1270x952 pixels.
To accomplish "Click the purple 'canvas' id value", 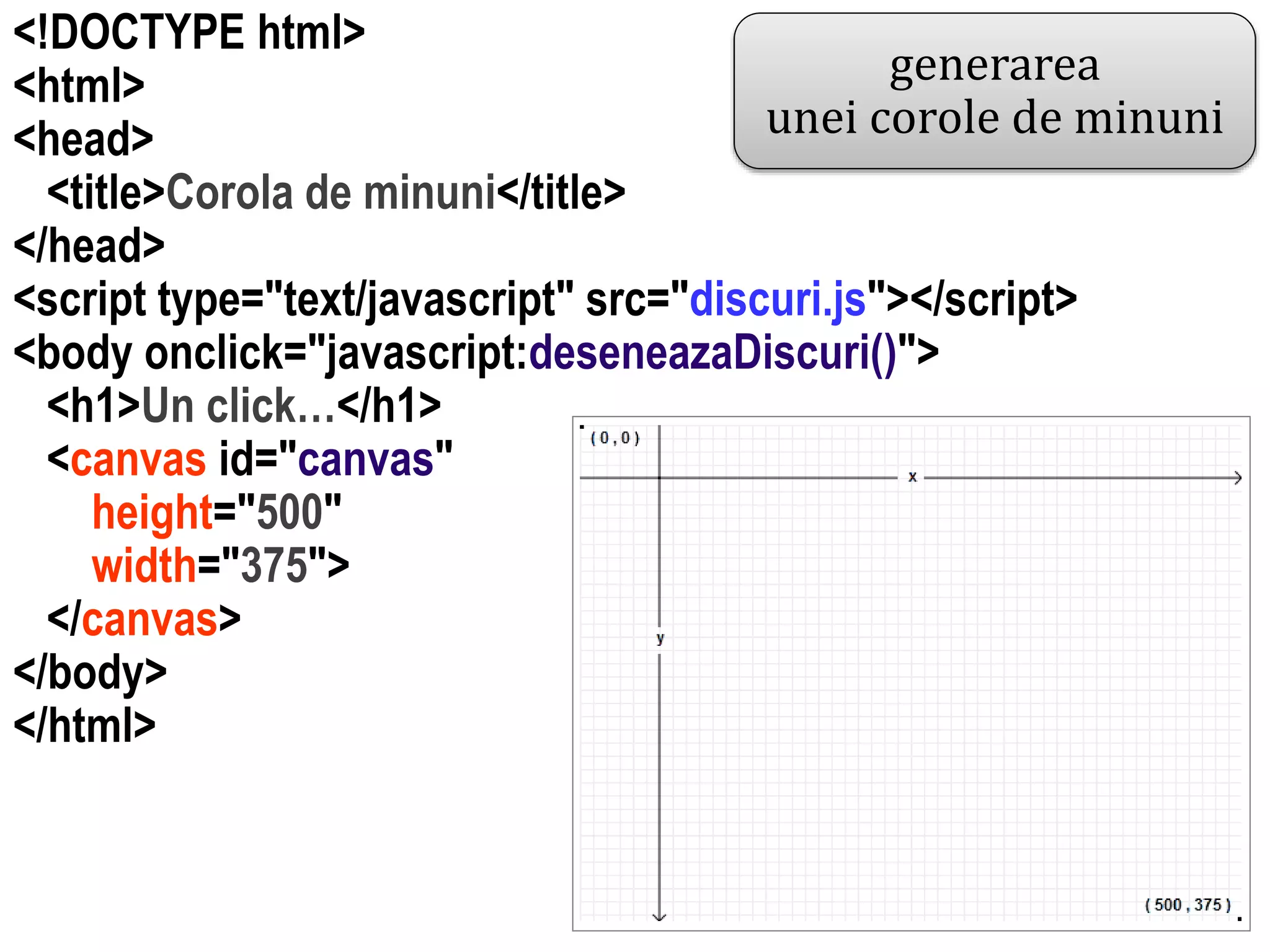I will 366,460.
